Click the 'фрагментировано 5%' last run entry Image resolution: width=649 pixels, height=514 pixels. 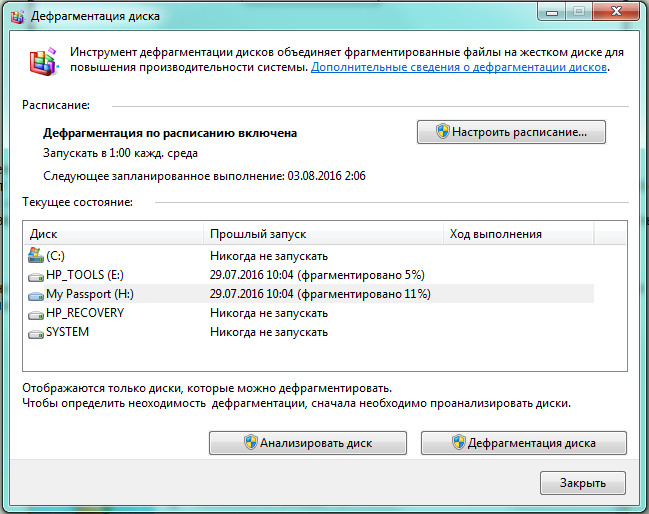317,275
